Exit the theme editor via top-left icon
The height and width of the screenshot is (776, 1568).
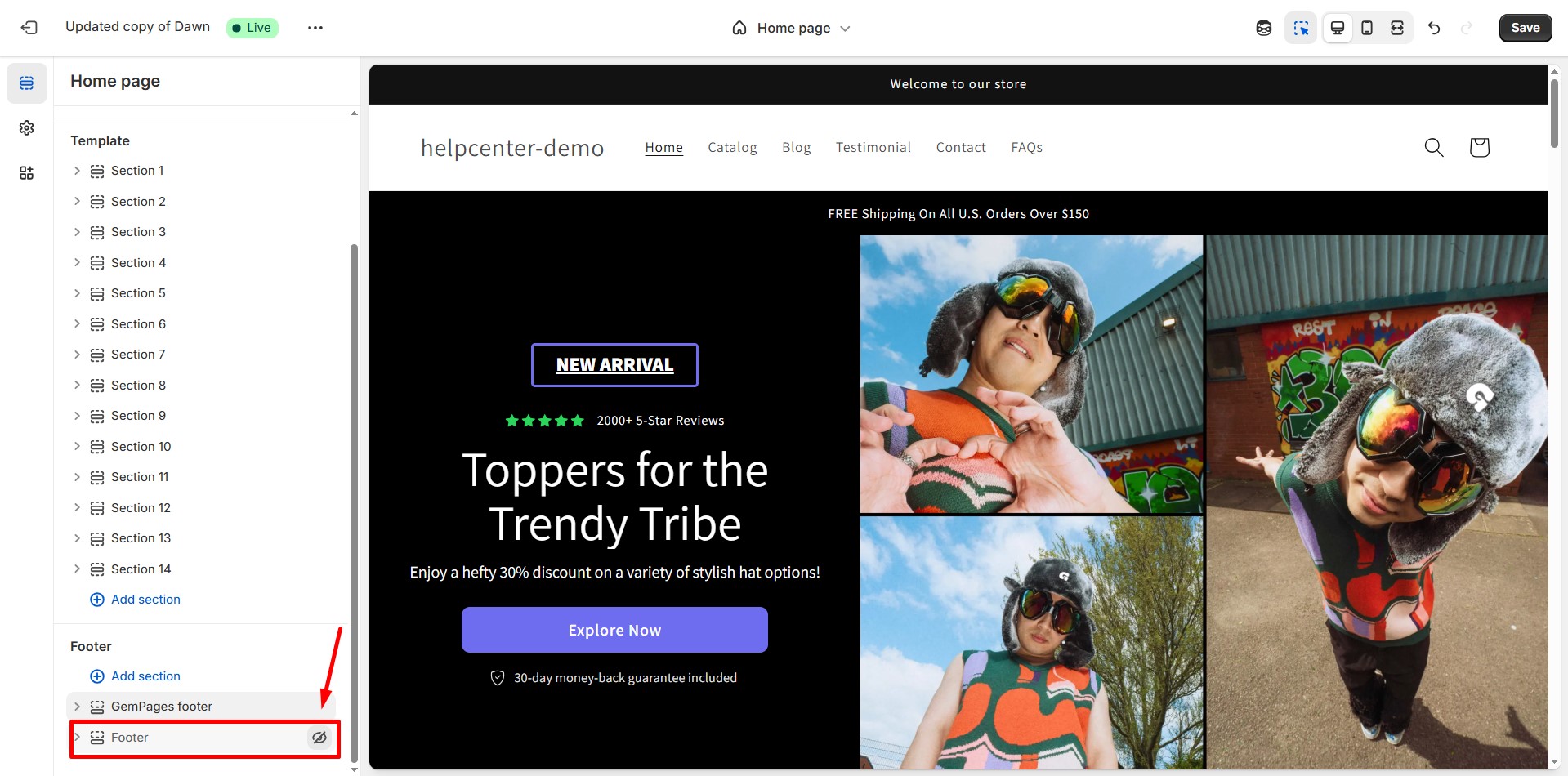29,27
